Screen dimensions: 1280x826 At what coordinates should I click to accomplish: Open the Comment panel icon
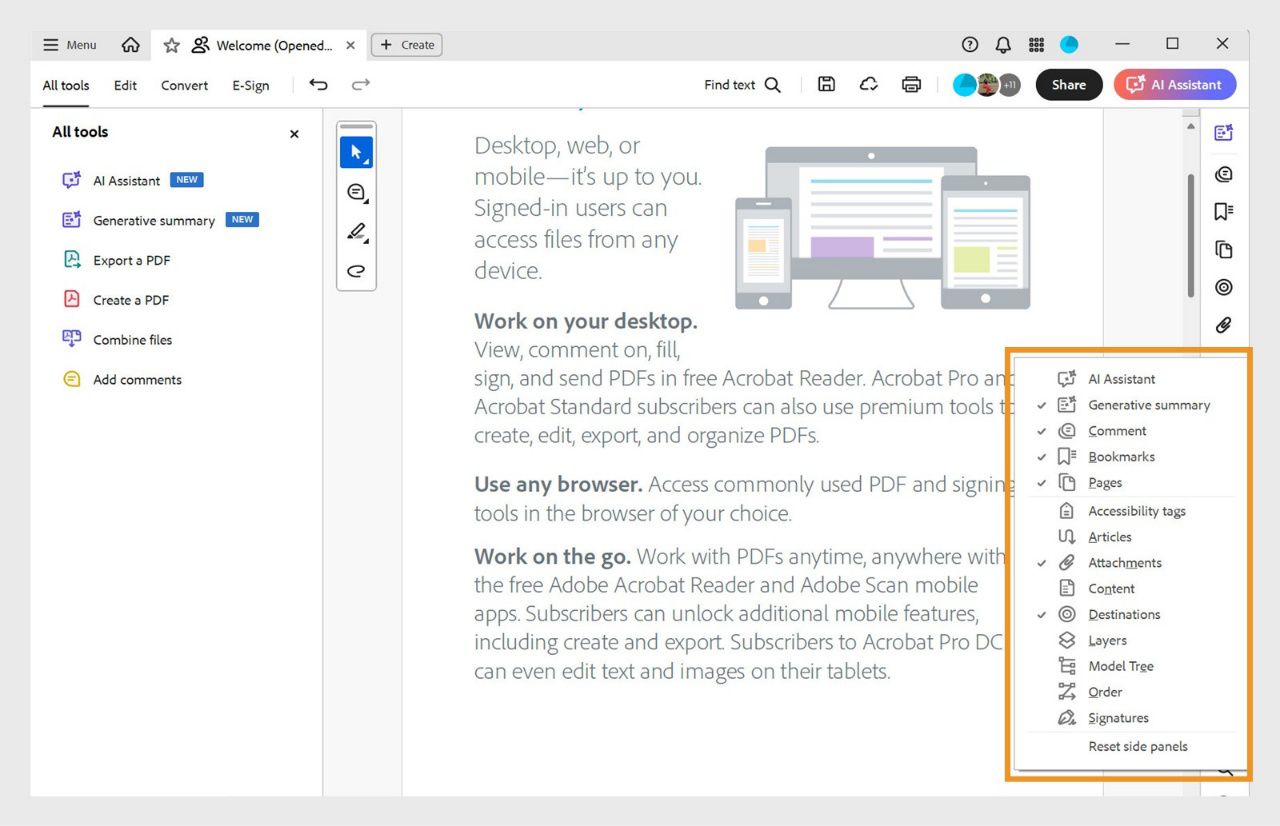[x=1223, y=174]
